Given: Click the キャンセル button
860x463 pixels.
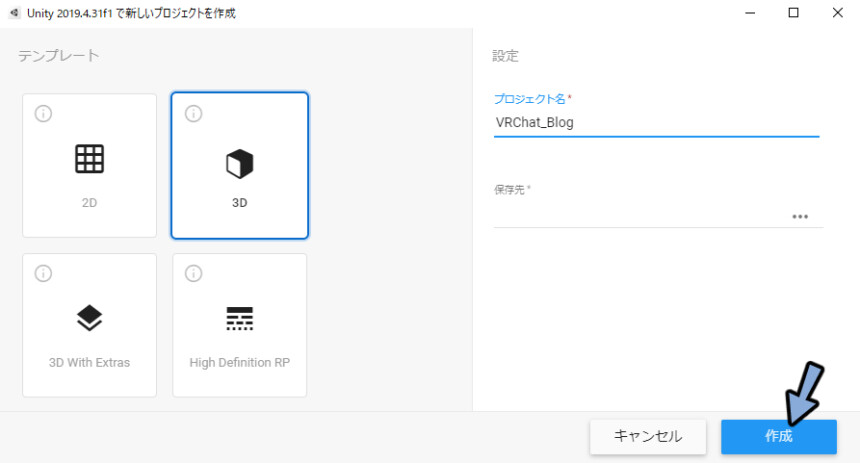Looking at the screenshot, I should pyautogui.click(x=648, y=437).
